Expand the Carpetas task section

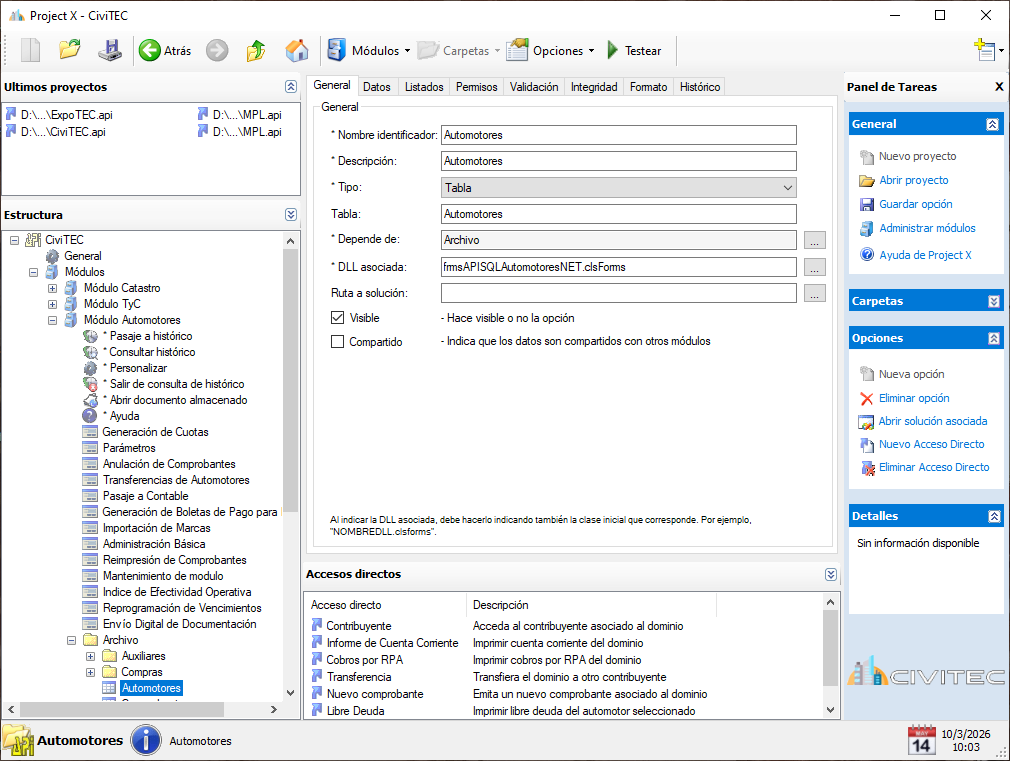coord(993,301)
